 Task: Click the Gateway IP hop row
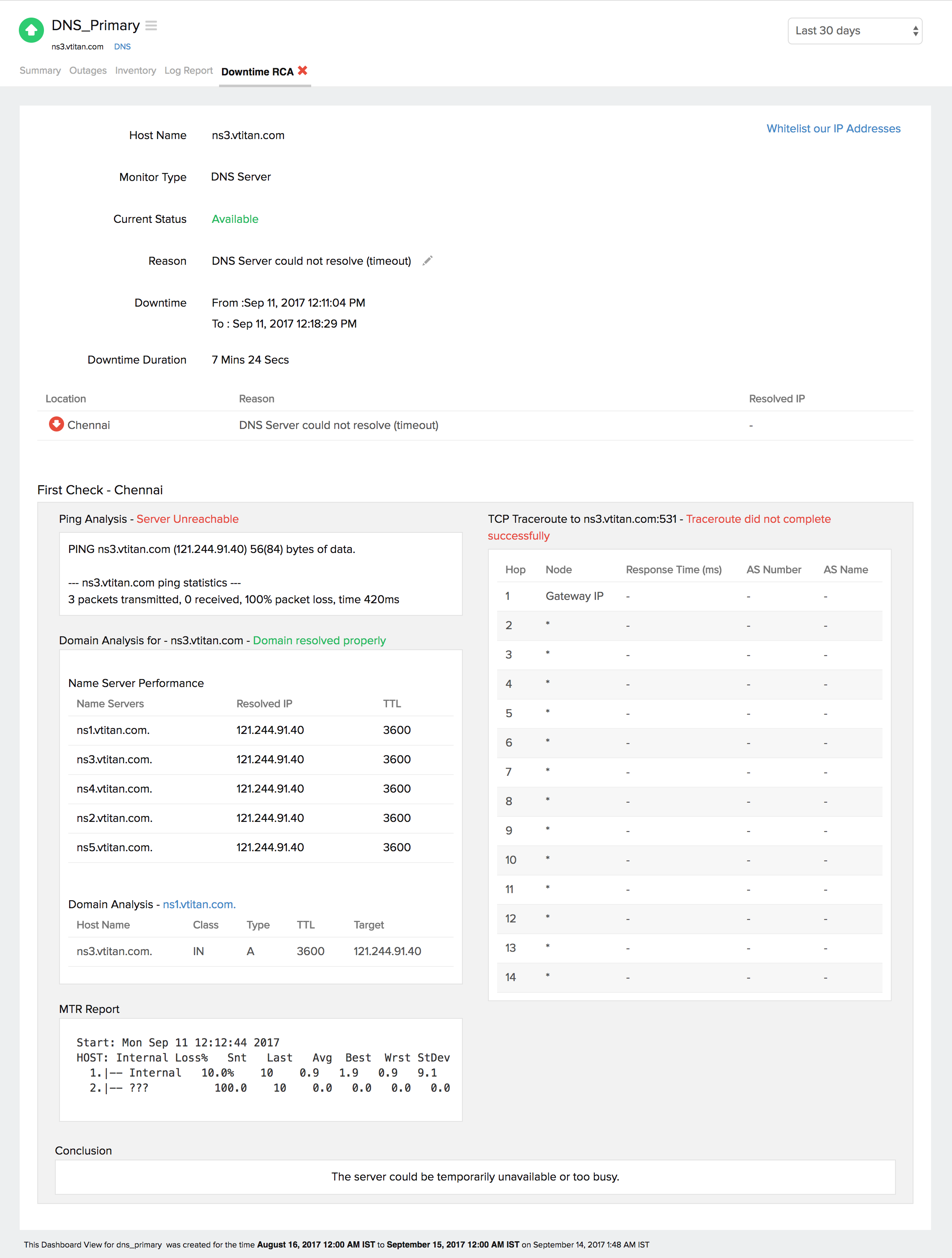pos(574,596)
